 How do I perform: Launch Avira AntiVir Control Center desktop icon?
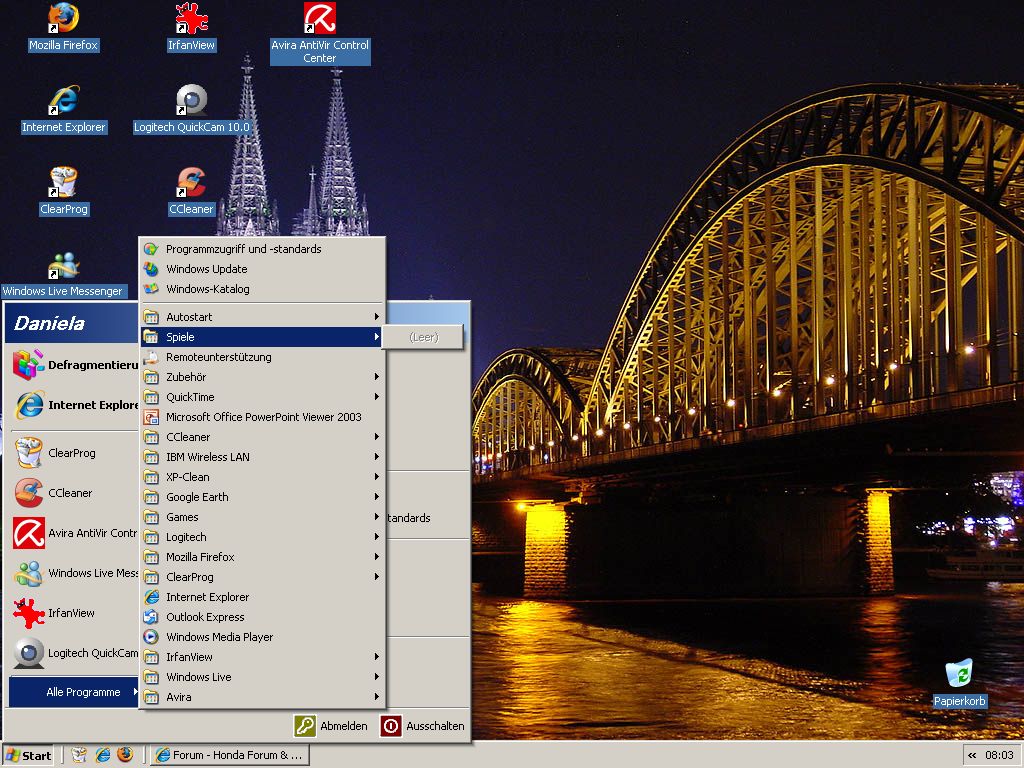tap(320, 19)
